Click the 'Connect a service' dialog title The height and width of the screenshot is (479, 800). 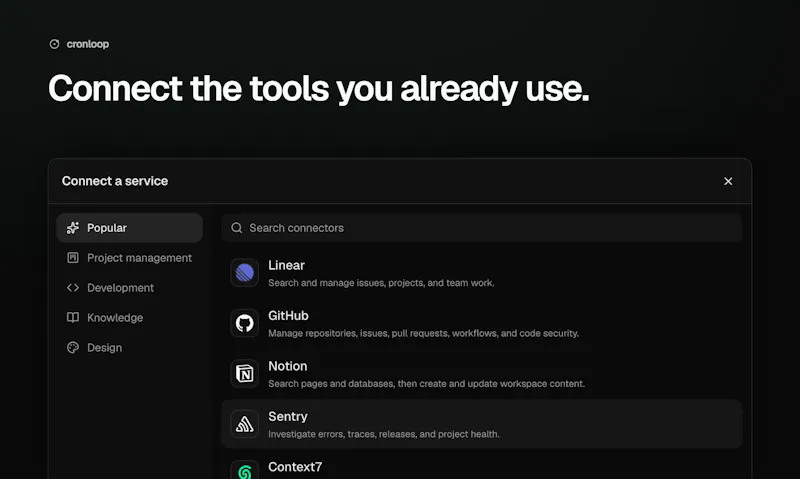tap(115, 181)
